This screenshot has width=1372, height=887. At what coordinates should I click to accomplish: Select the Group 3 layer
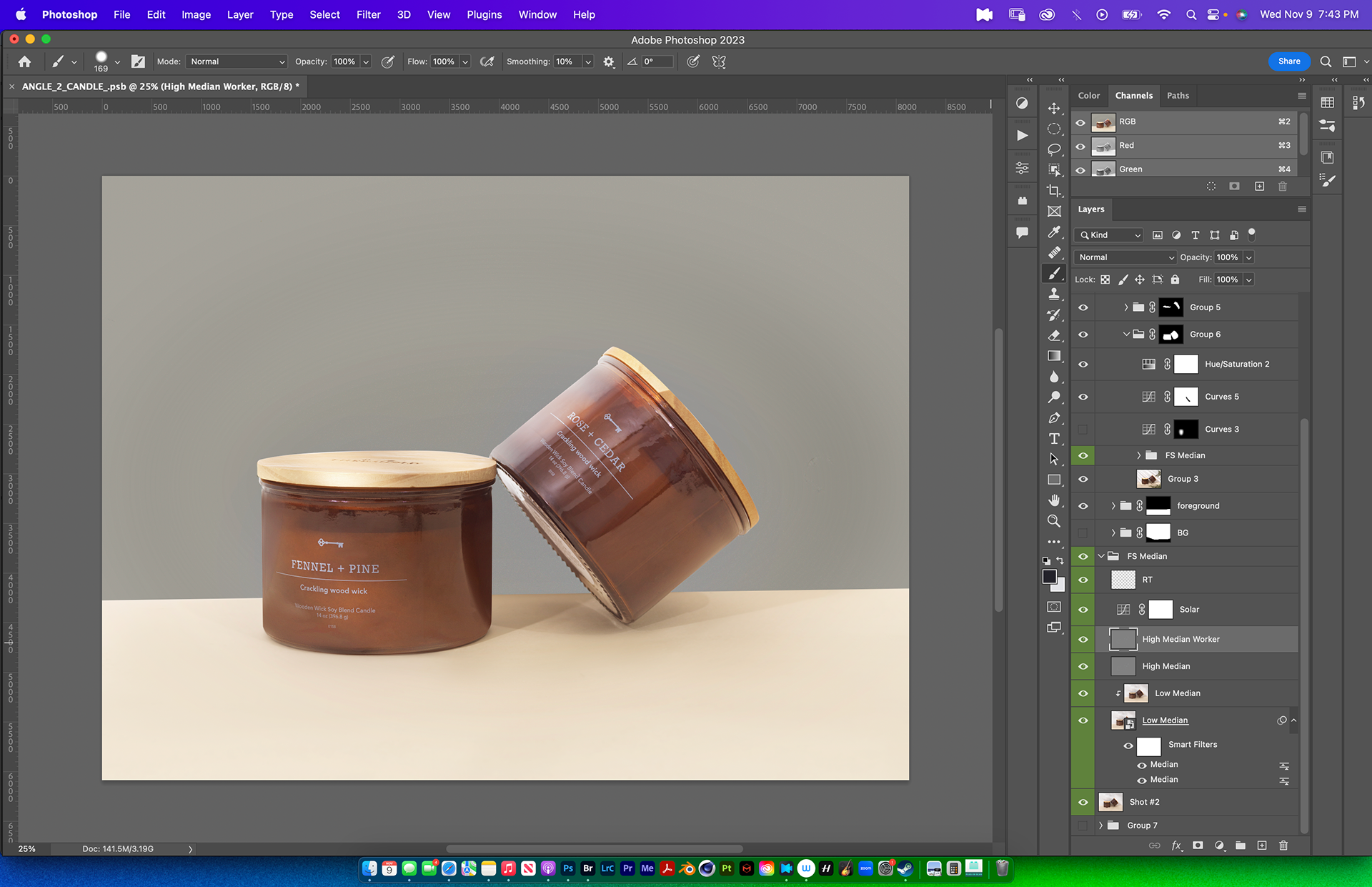coord(1197,479)
